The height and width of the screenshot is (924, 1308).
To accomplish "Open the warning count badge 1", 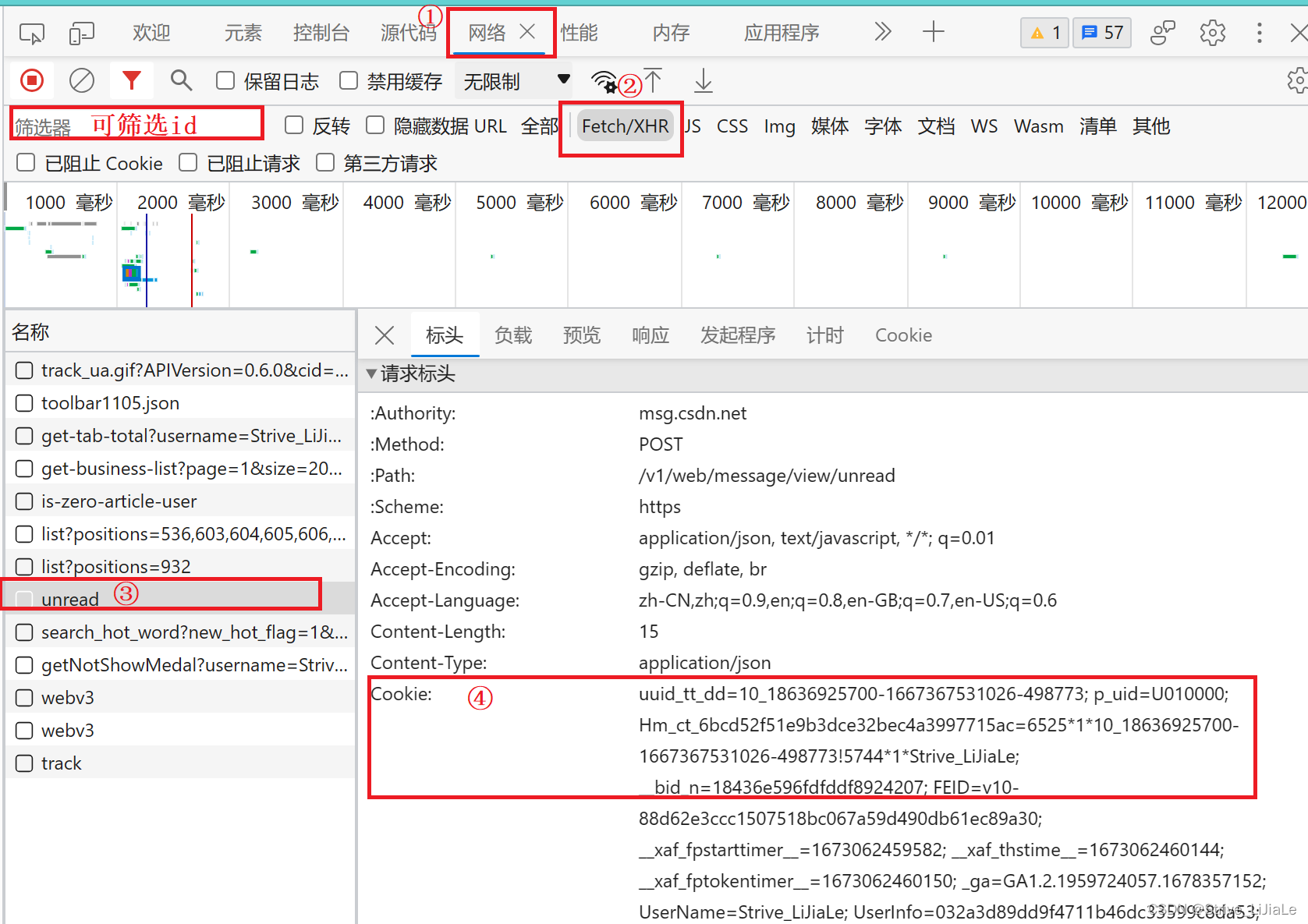I will 1045,33.
